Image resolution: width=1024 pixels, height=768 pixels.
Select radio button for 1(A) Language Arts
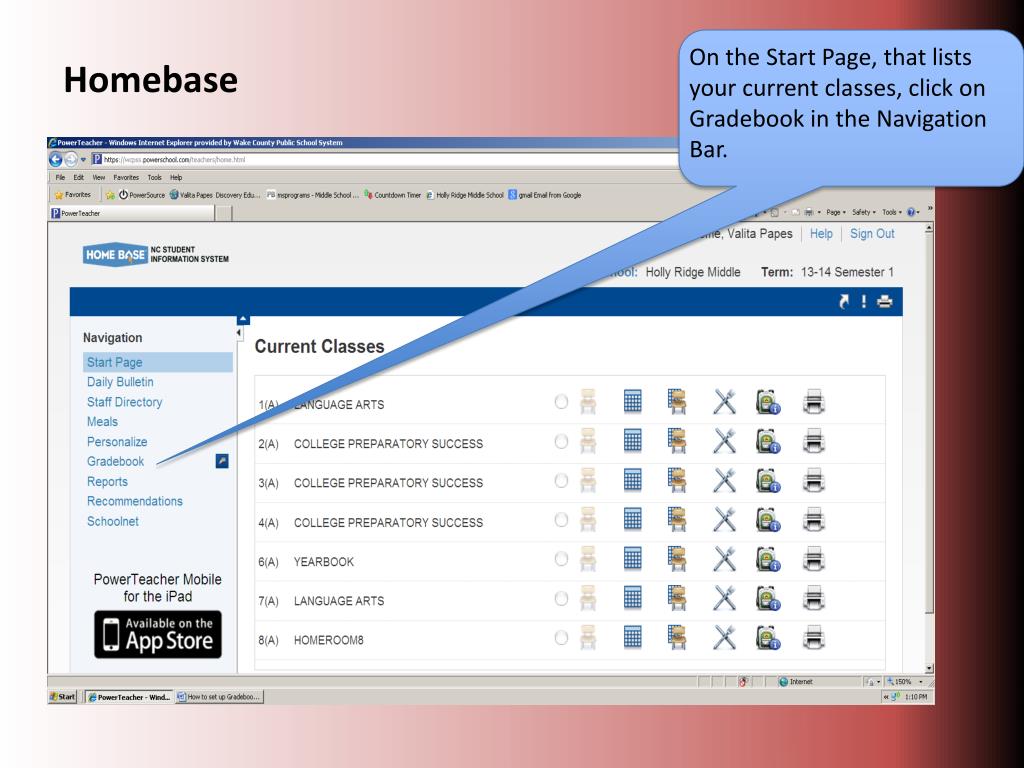click(561, 402)
